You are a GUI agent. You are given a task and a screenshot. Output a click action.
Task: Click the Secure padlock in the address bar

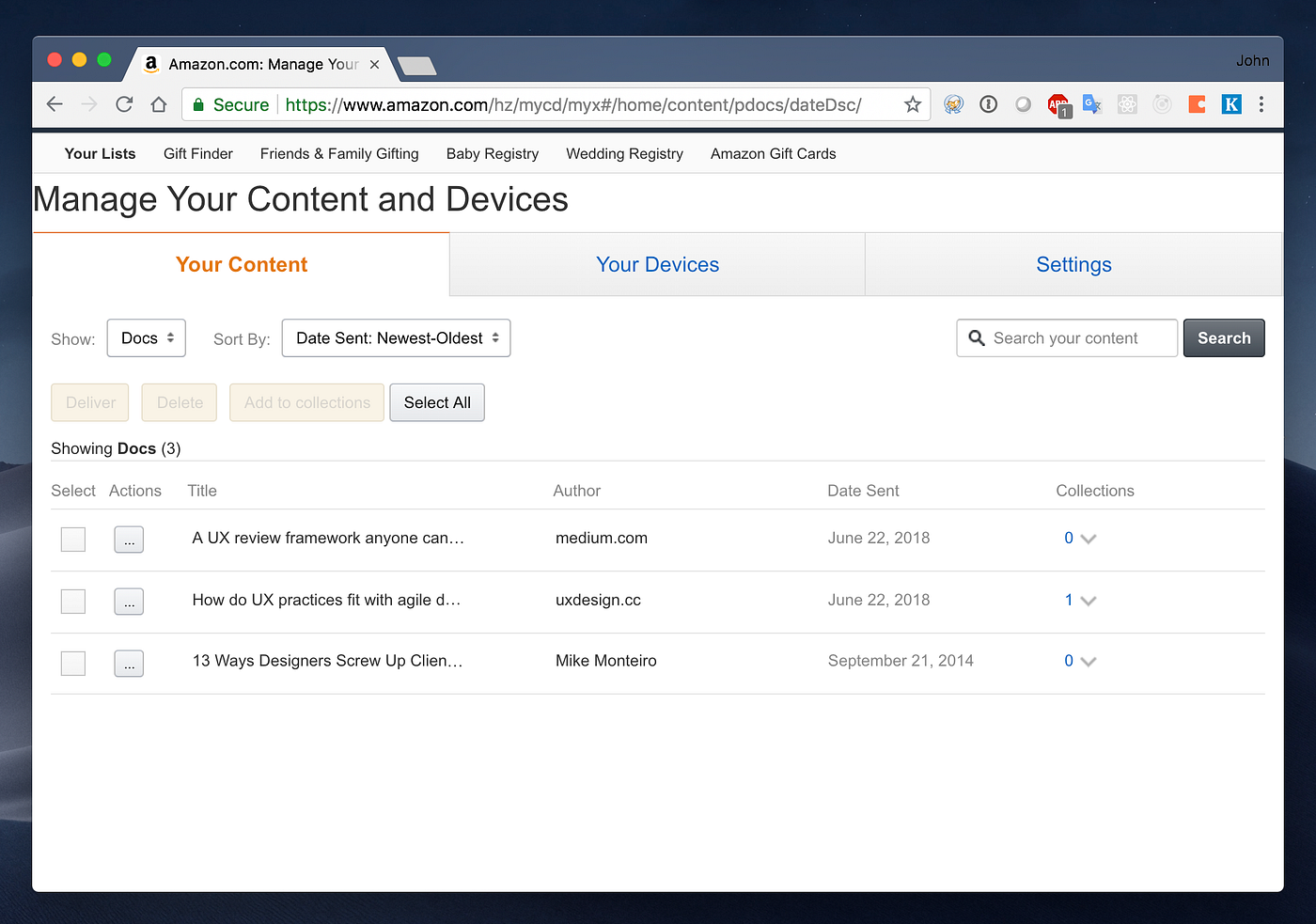click(x=198, y=104)
